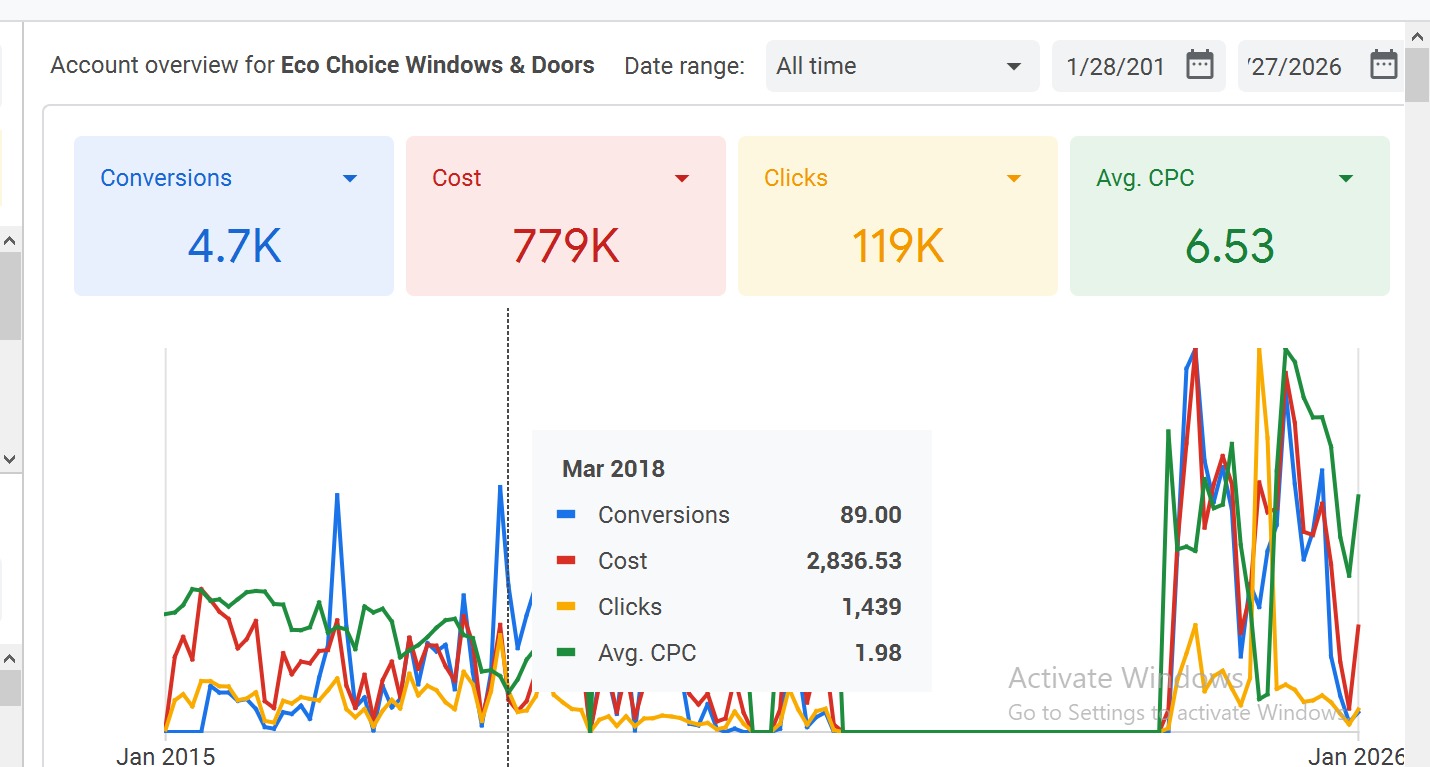Click the lower scroll-up arrow on the left scrollbar
Screen dimensions: 1430x767
click(x=10, y=658)
